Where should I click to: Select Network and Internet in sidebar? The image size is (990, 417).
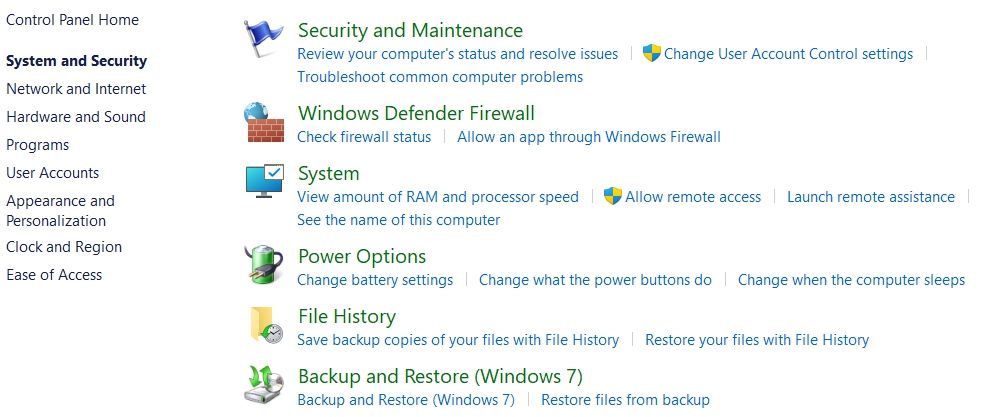click(x=76, y=89)
